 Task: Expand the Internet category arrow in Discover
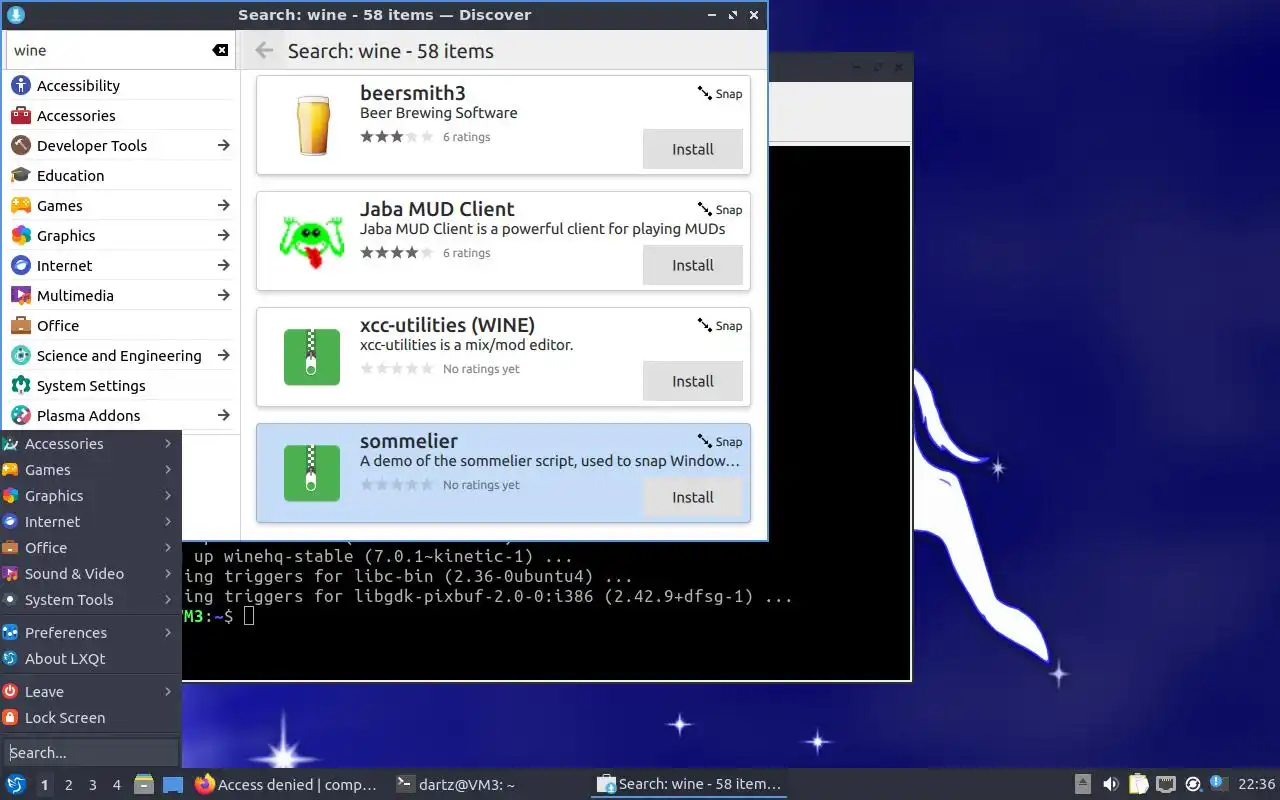pyautogui.click(x=223, y=266)
